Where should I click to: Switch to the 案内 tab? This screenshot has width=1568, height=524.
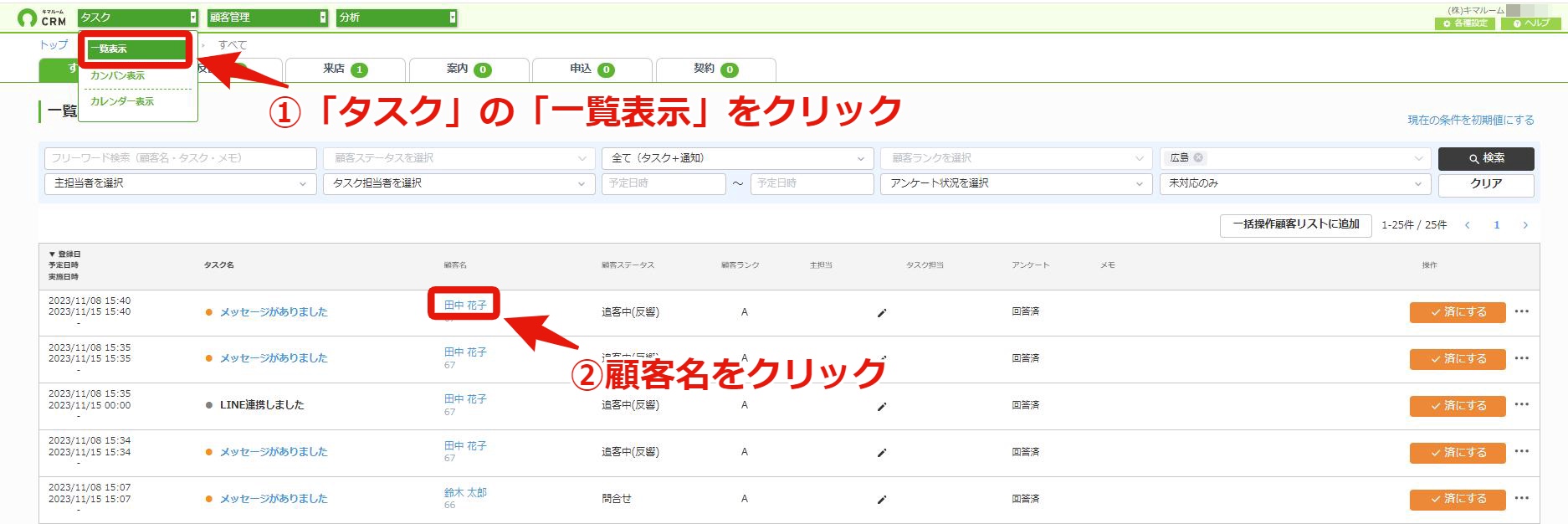(469, 69)
